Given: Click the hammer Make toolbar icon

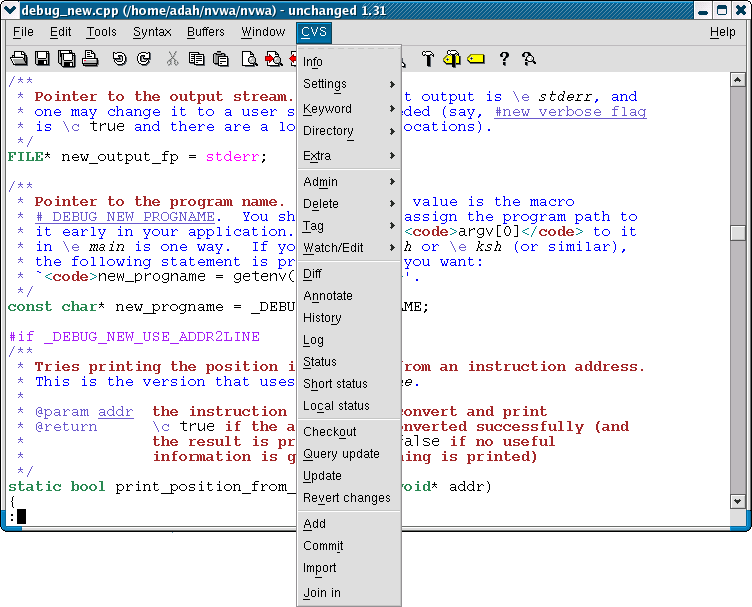Looking at the screenshot, I should 428,59.
